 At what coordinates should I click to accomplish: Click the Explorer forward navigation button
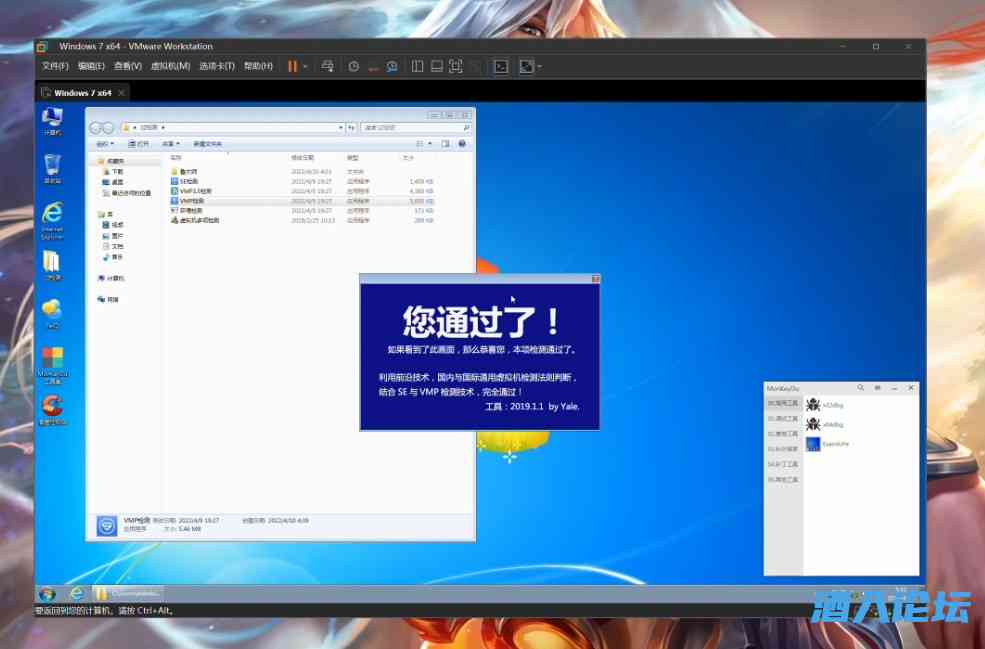108,128
